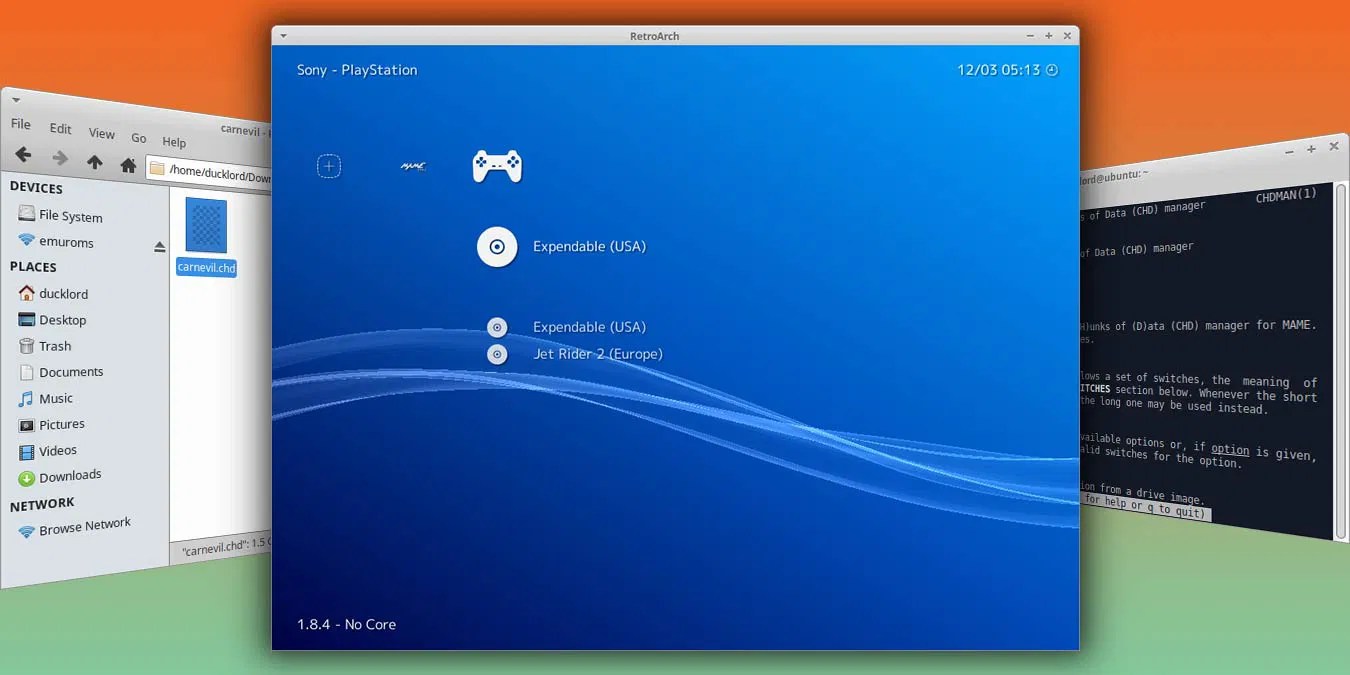The image size is (1350, 675).
Task: Click the terminal window's vertical scrollbar
Action: pos(1341,360)
